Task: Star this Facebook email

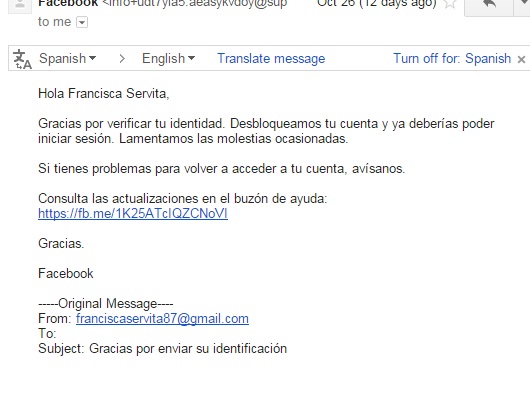Action: (450, 4)
